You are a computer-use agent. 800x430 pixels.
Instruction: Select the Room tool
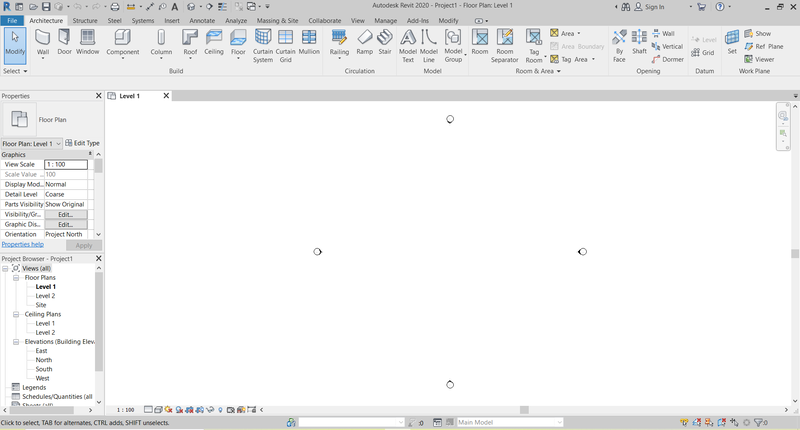pos(480,42)
